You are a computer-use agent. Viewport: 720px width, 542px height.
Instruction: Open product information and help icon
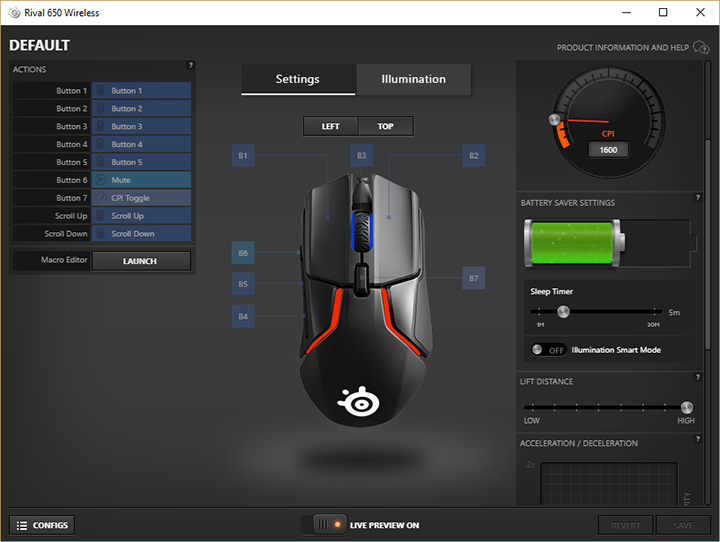click(702, 47)
